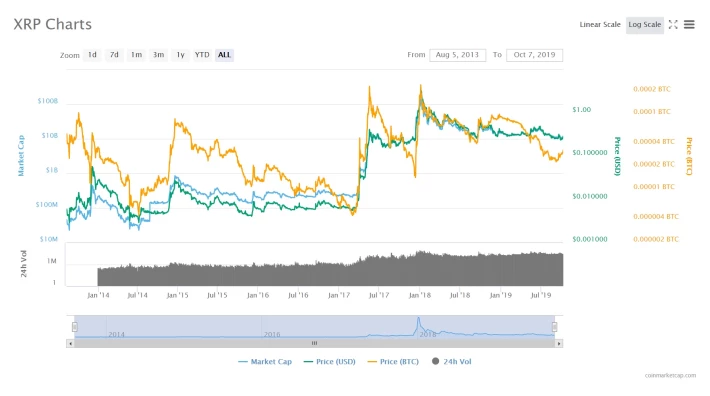Viewport: 710px width, 396px height.
Task: Edit the To date field
Action: click(534, 55)
